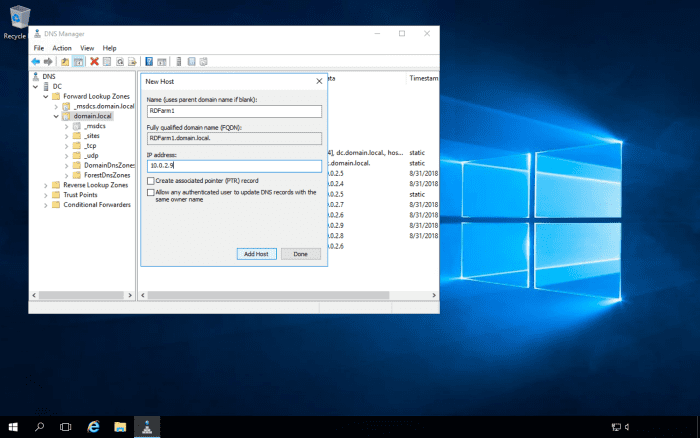This screenshot has width=700, height=438.
Task: Select Trust Points in the tree
Action: (80, 195)
